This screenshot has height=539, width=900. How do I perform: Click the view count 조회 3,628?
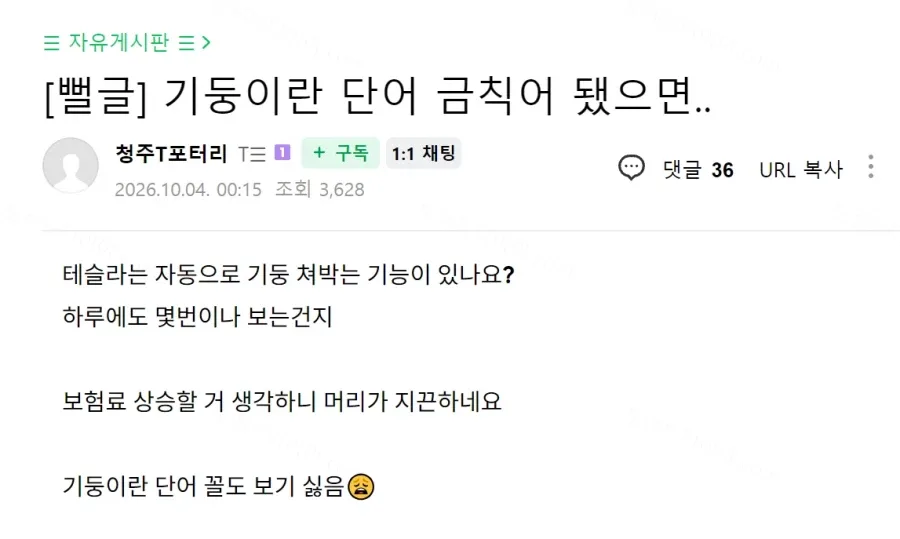point(320,189)
